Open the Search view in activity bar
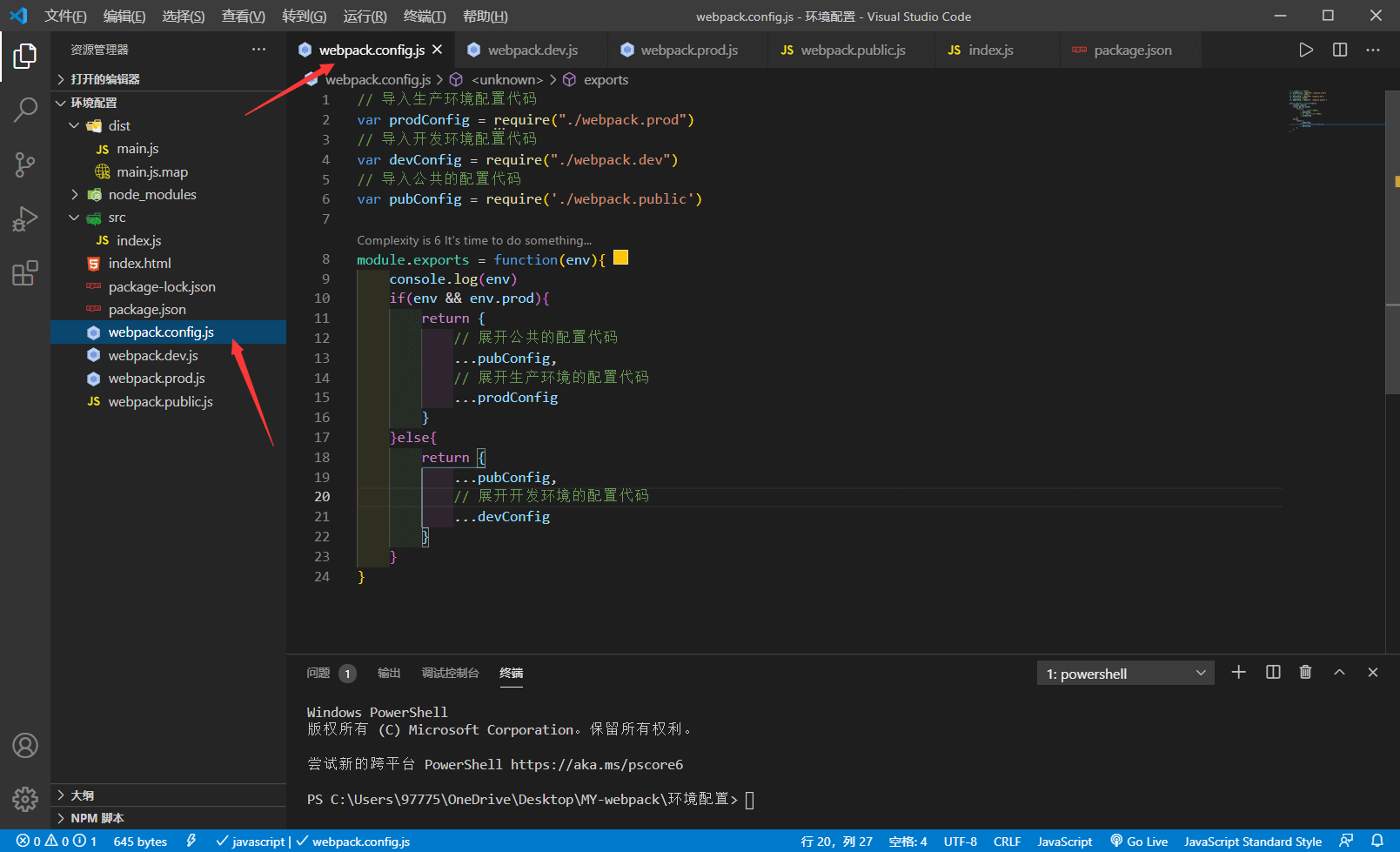This screenshot has height=852, width=1400. coord(25,110)
